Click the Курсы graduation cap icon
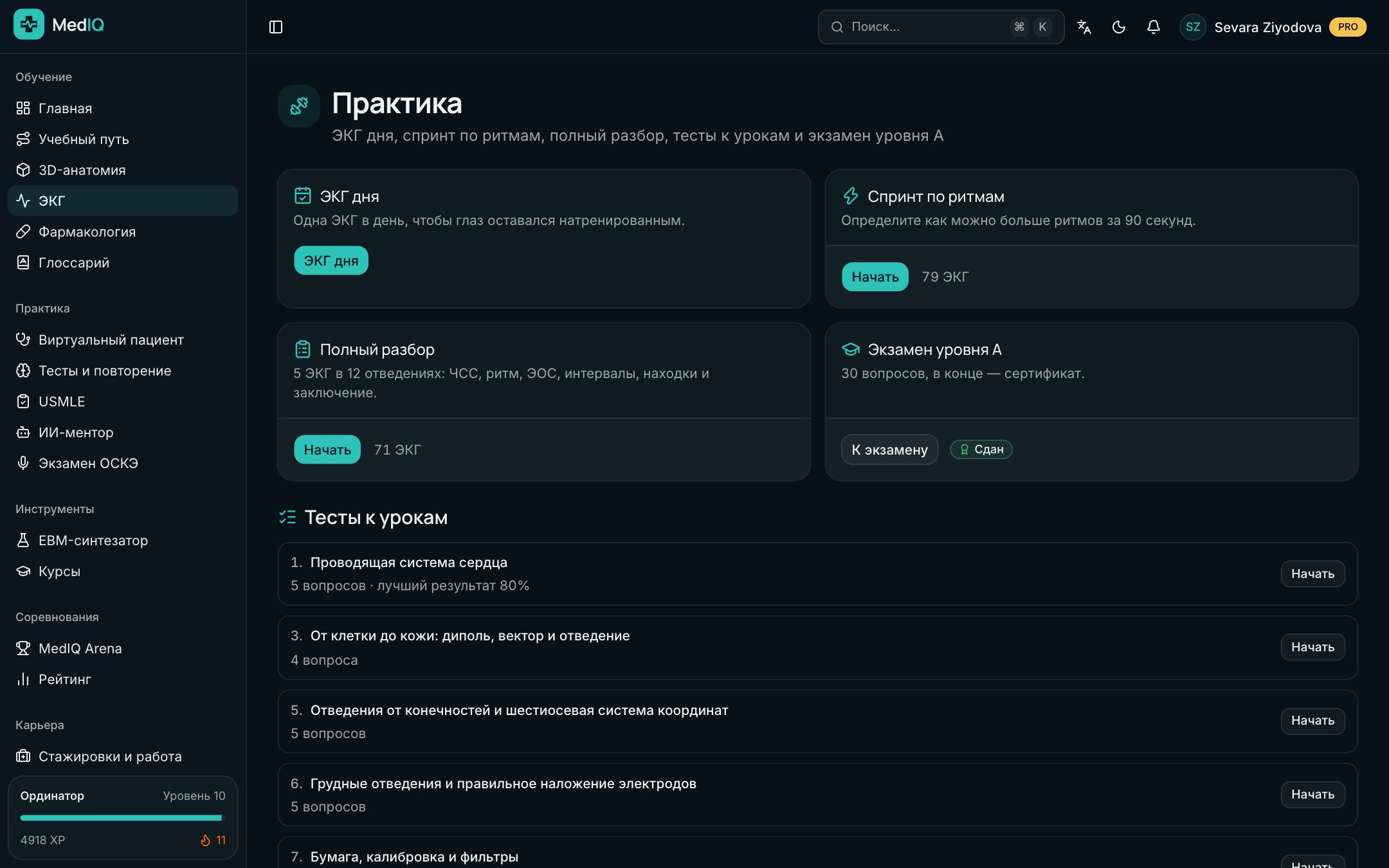The width and height of the screenshot is (1389, 868). (x=23, y=571)
